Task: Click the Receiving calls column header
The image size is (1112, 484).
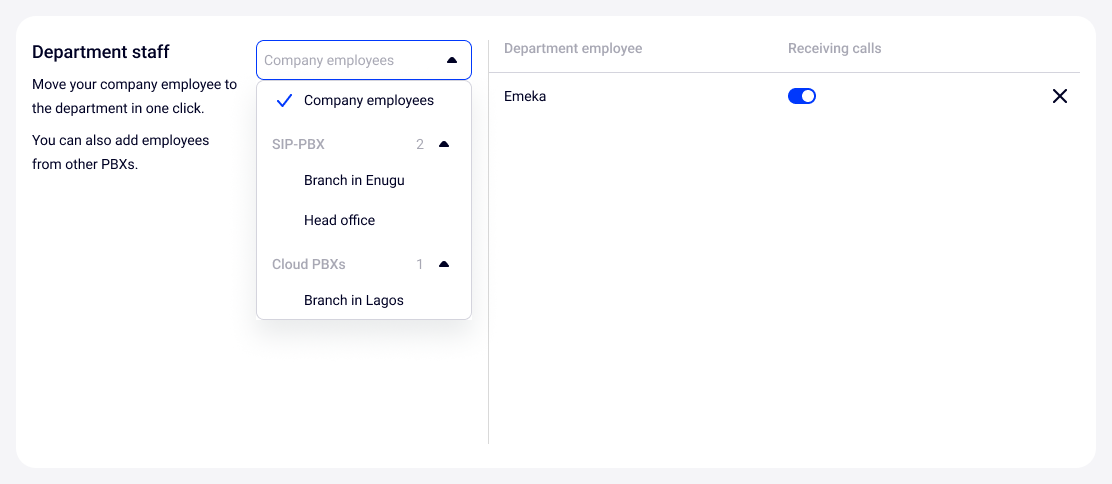Action: tap(834, 48)
